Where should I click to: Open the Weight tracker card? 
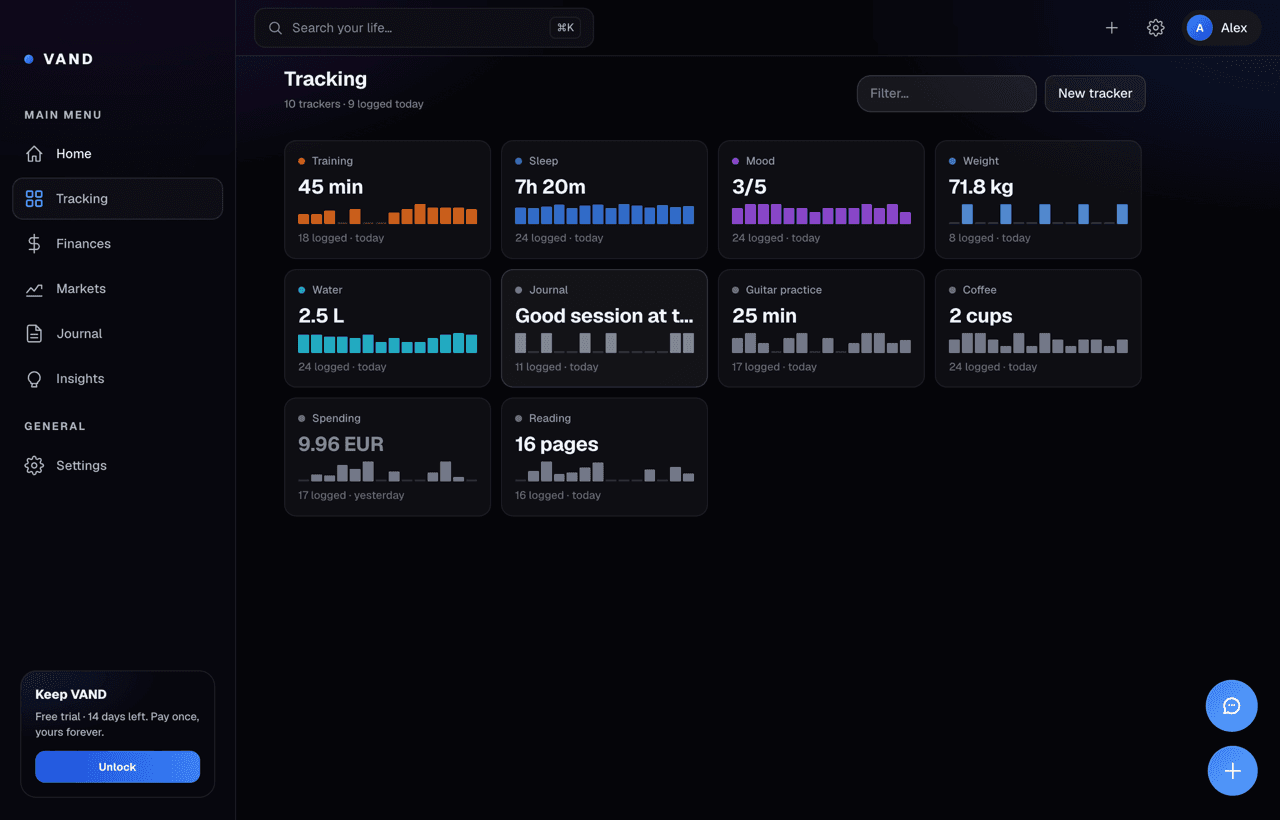[x=1038, y=199]
